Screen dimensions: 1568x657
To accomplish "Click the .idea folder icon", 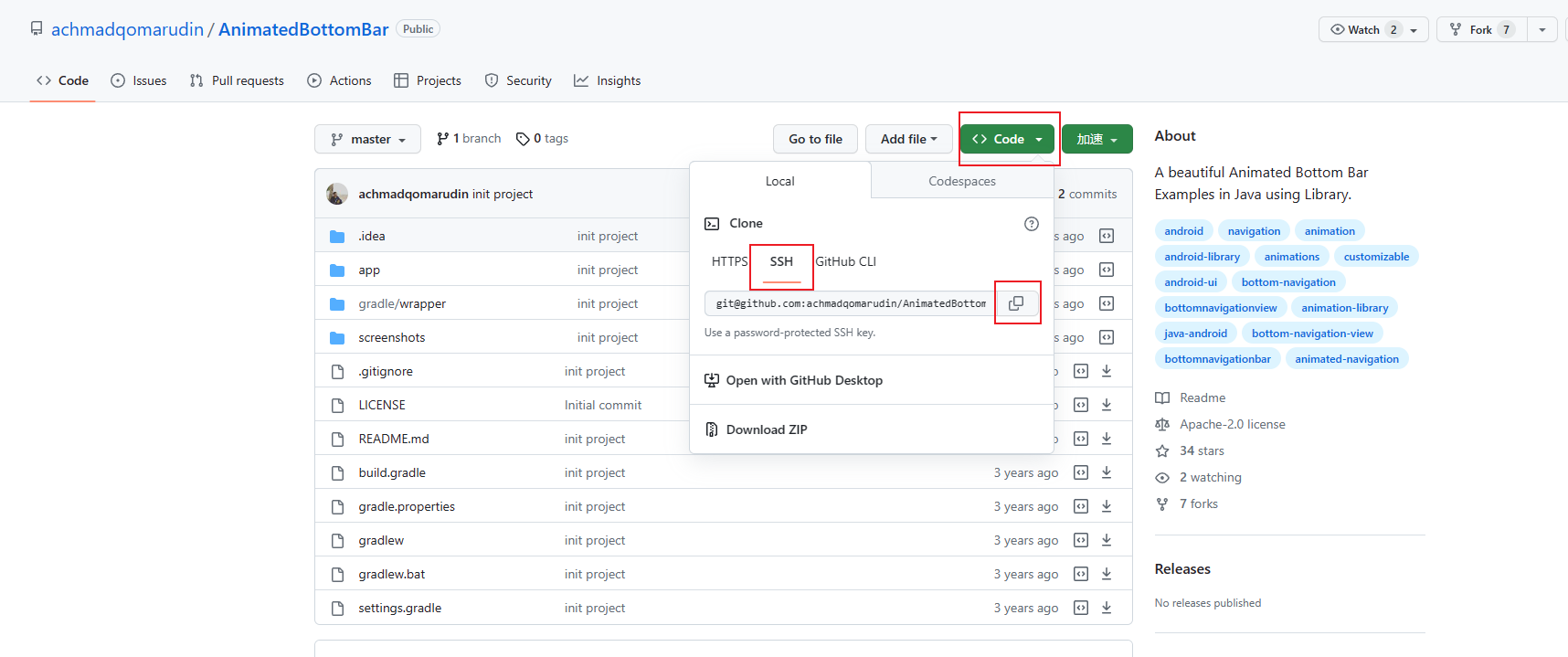I will pyautogui.click(x=337, y=237).
